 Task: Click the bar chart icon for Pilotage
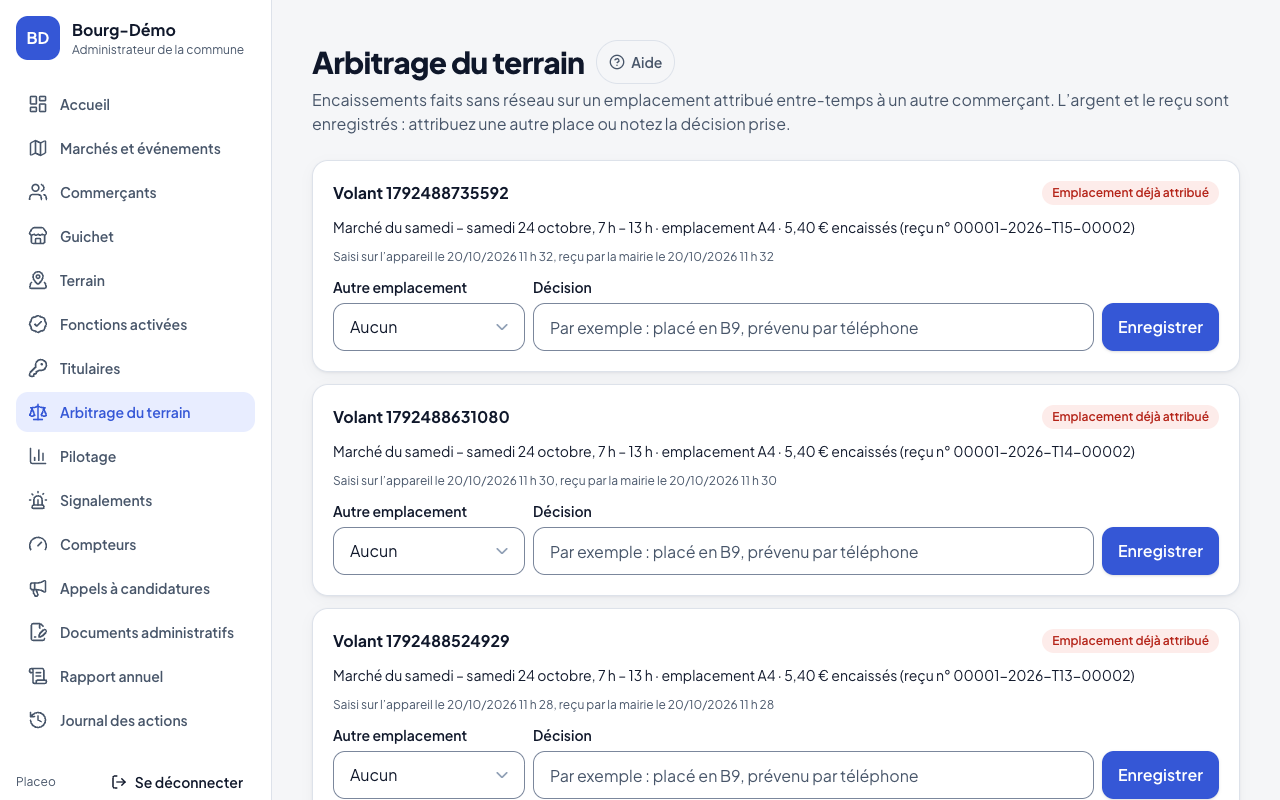tap(38, 456)
